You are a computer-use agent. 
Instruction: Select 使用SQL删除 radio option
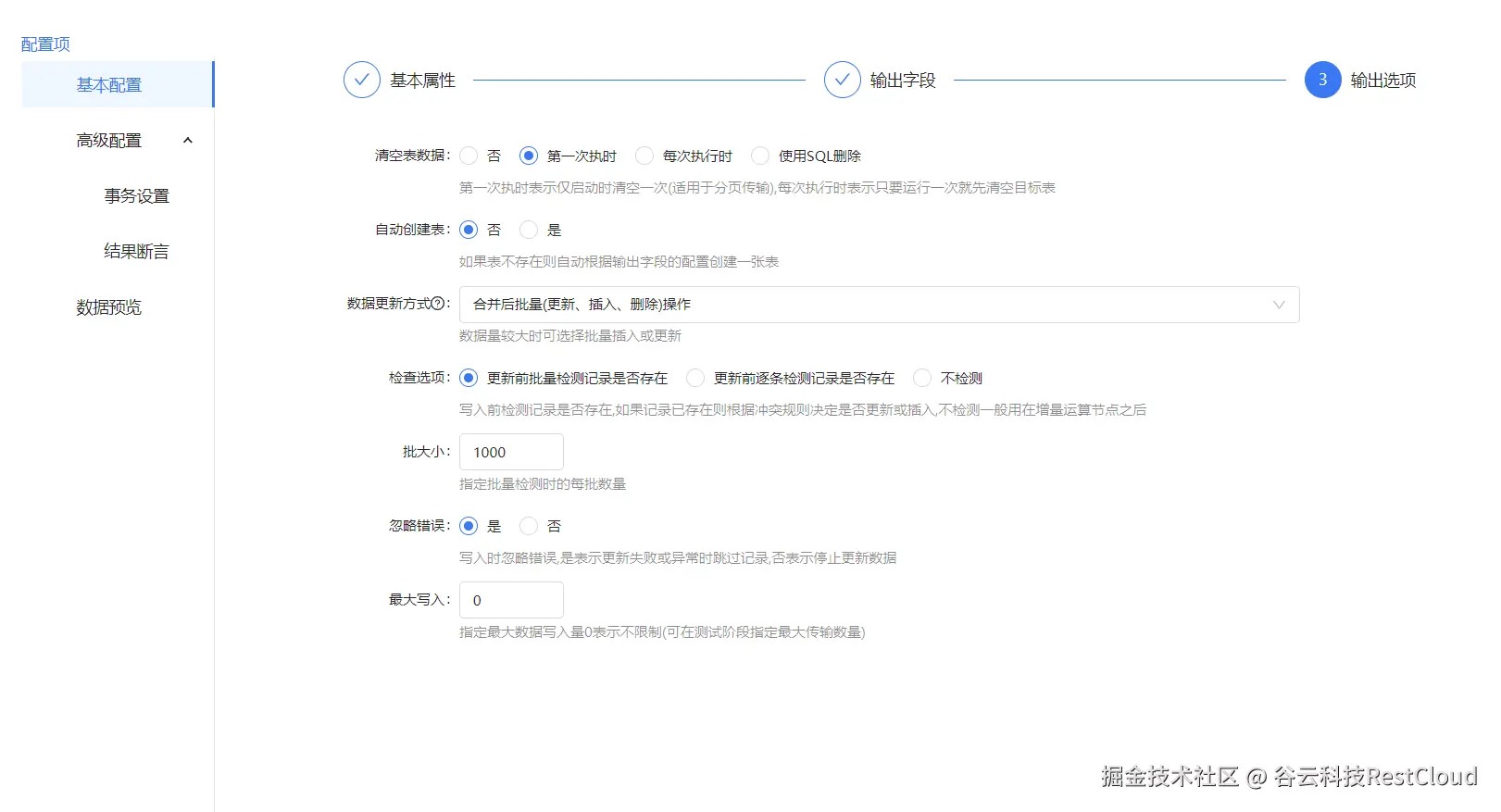[760, 156]
